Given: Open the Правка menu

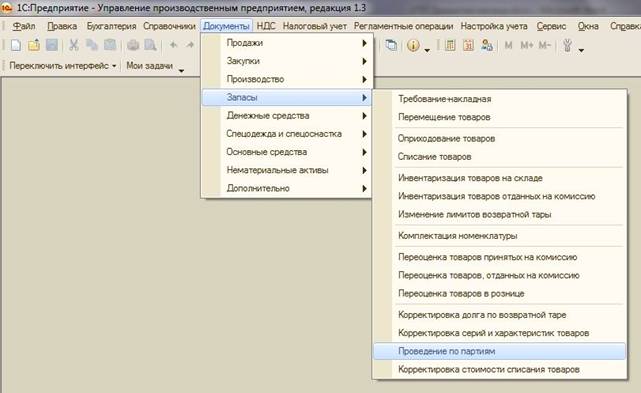Looking at the screenshot, I should [x=62, y=26].
